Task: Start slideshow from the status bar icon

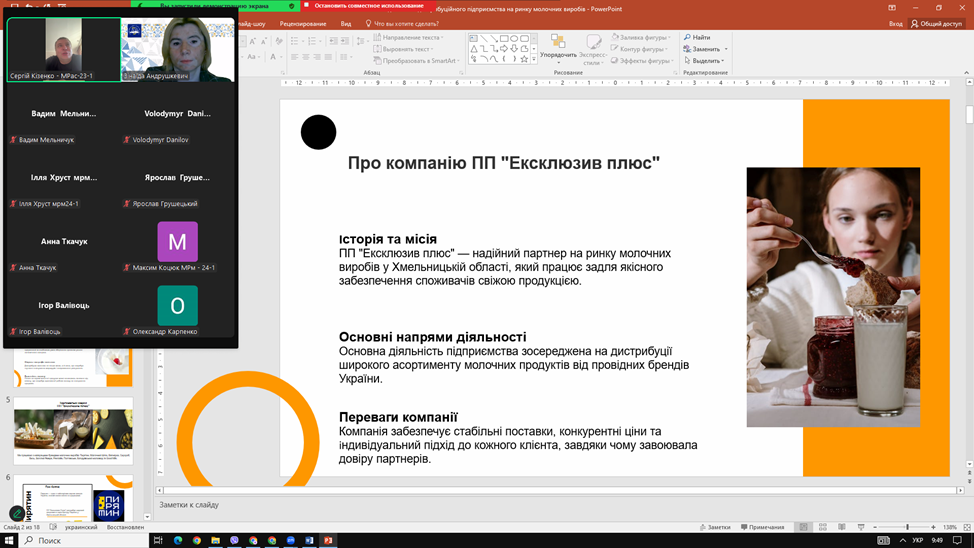Action: click(x=861, y=527)
